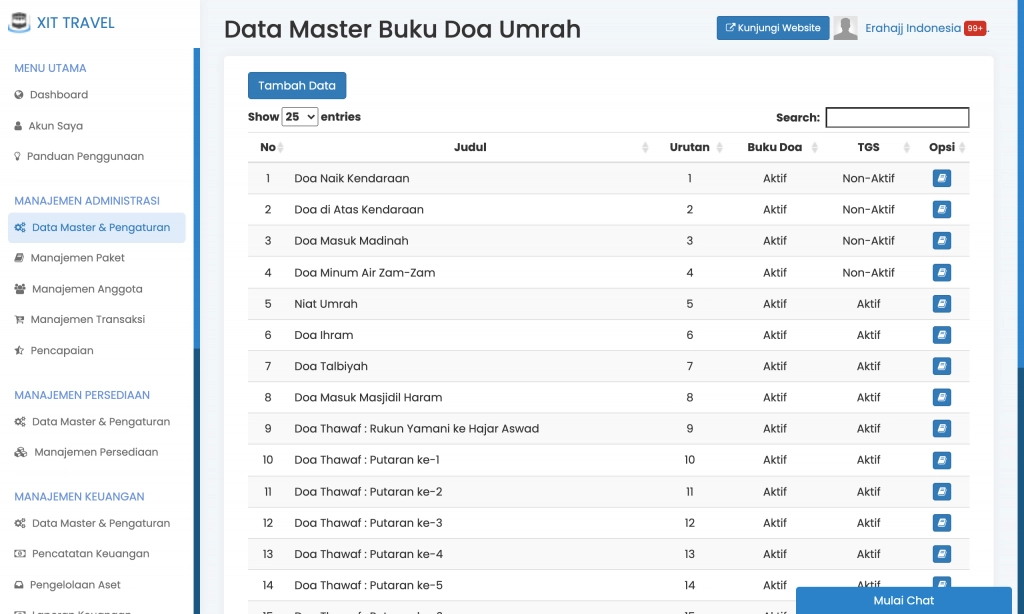Click the edit icon for Doa Naik Kendaraan

click(941, 178)
